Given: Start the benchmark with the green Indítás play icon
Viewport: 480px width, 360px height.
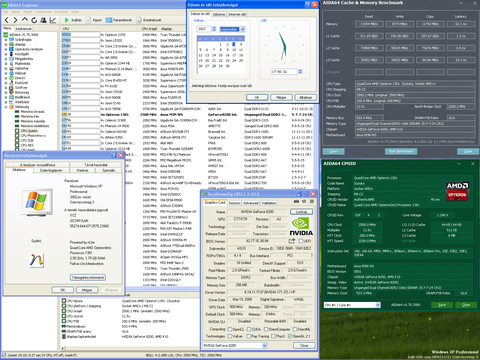Looking at the screenshot, I should pos(67,20).
